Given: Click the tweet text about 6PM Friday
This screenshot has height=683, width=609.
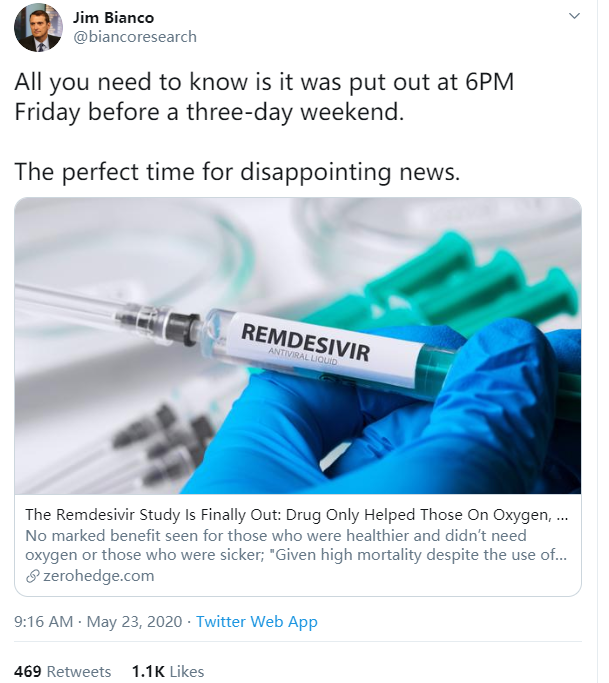Looking at the screenshot, I should click(x=264, y=96).
